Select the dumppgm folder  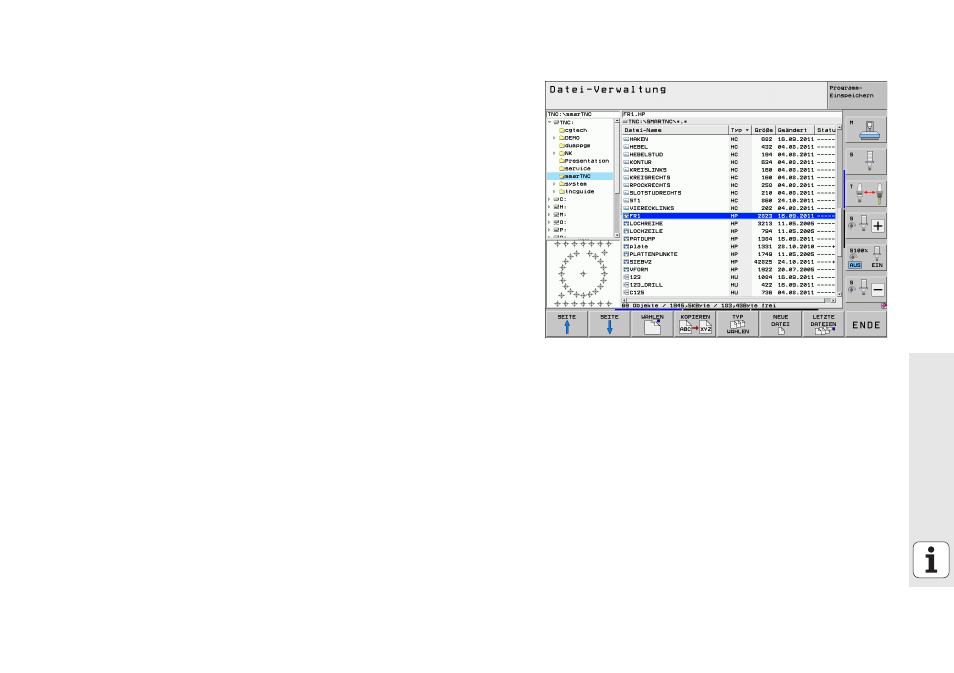574,145
